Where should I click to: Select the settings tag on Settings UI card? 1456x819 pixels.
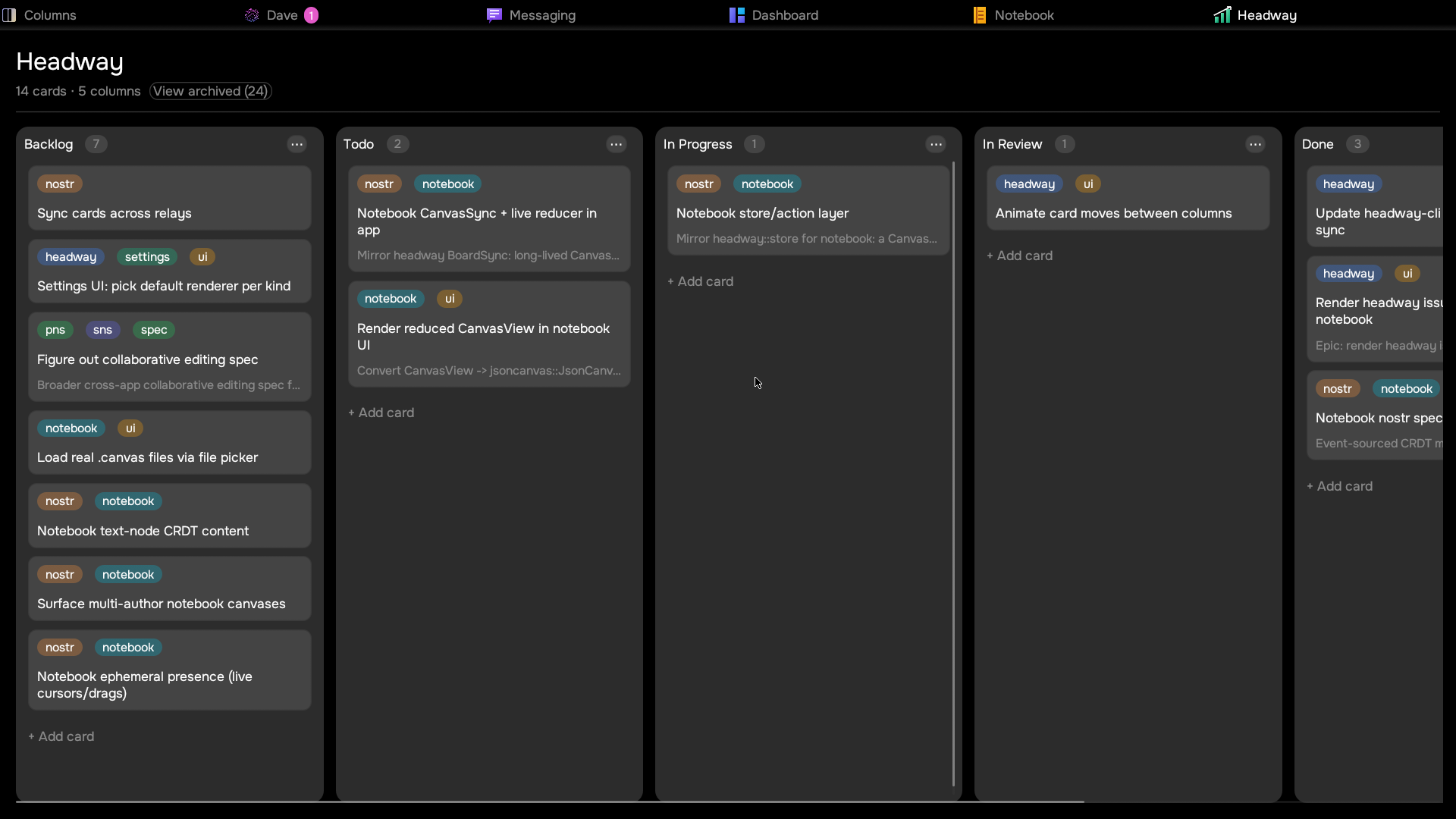pyautogui.click(x=147, y=257)
